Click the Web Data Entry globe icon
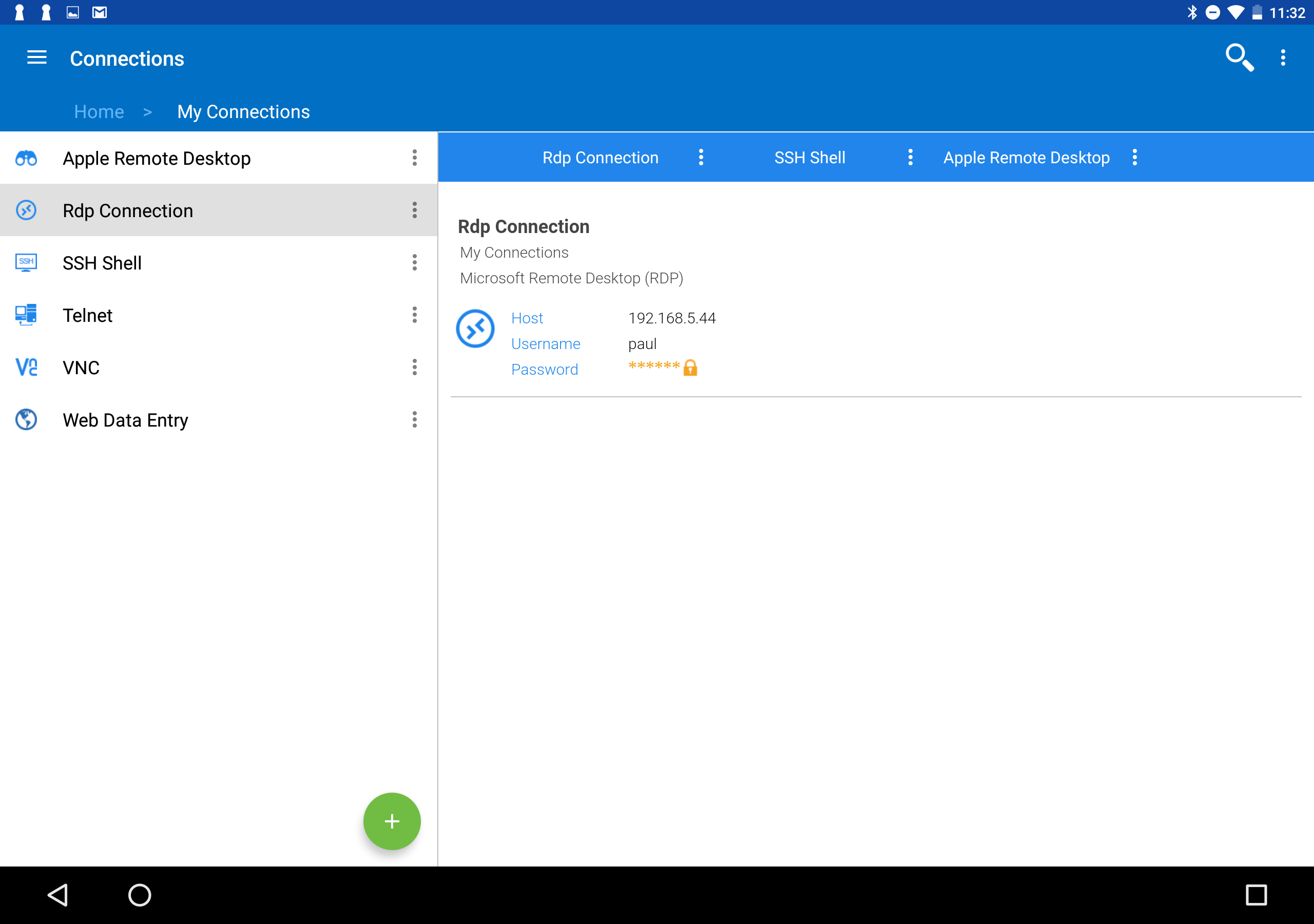Image resolution: width=1314 pixels, height=924 pixels. click(26, 419)
